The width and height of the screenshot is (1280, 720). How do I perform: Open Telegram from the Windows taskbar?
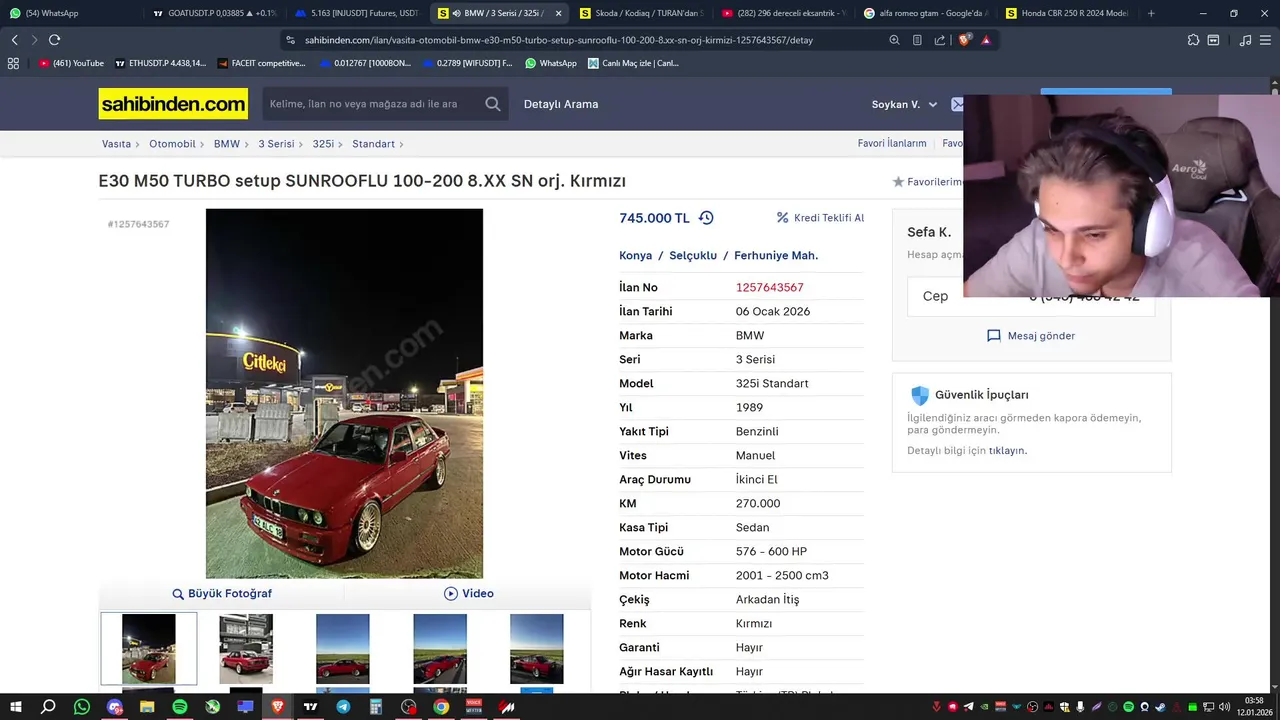(x=343, y=707)
